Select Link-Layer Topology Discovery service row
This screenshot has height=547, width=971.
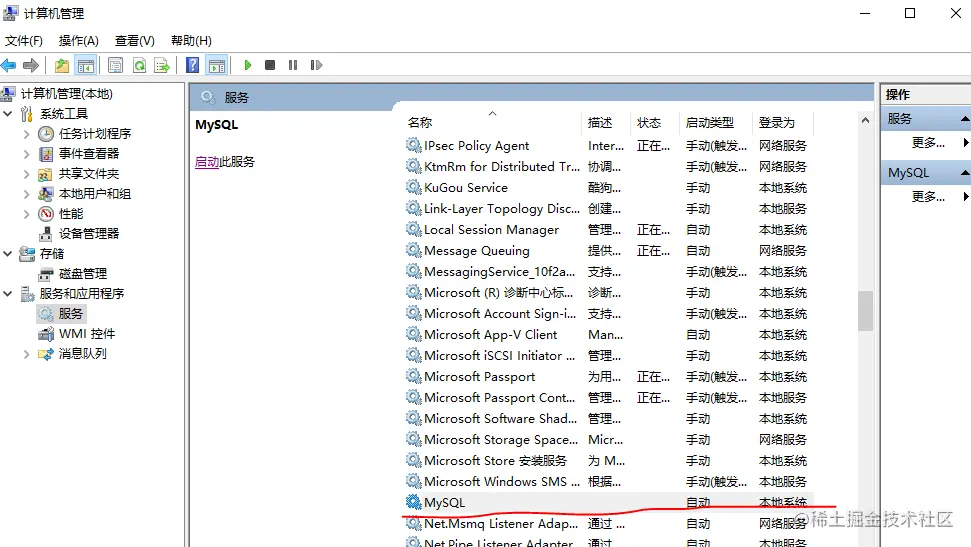608,209
